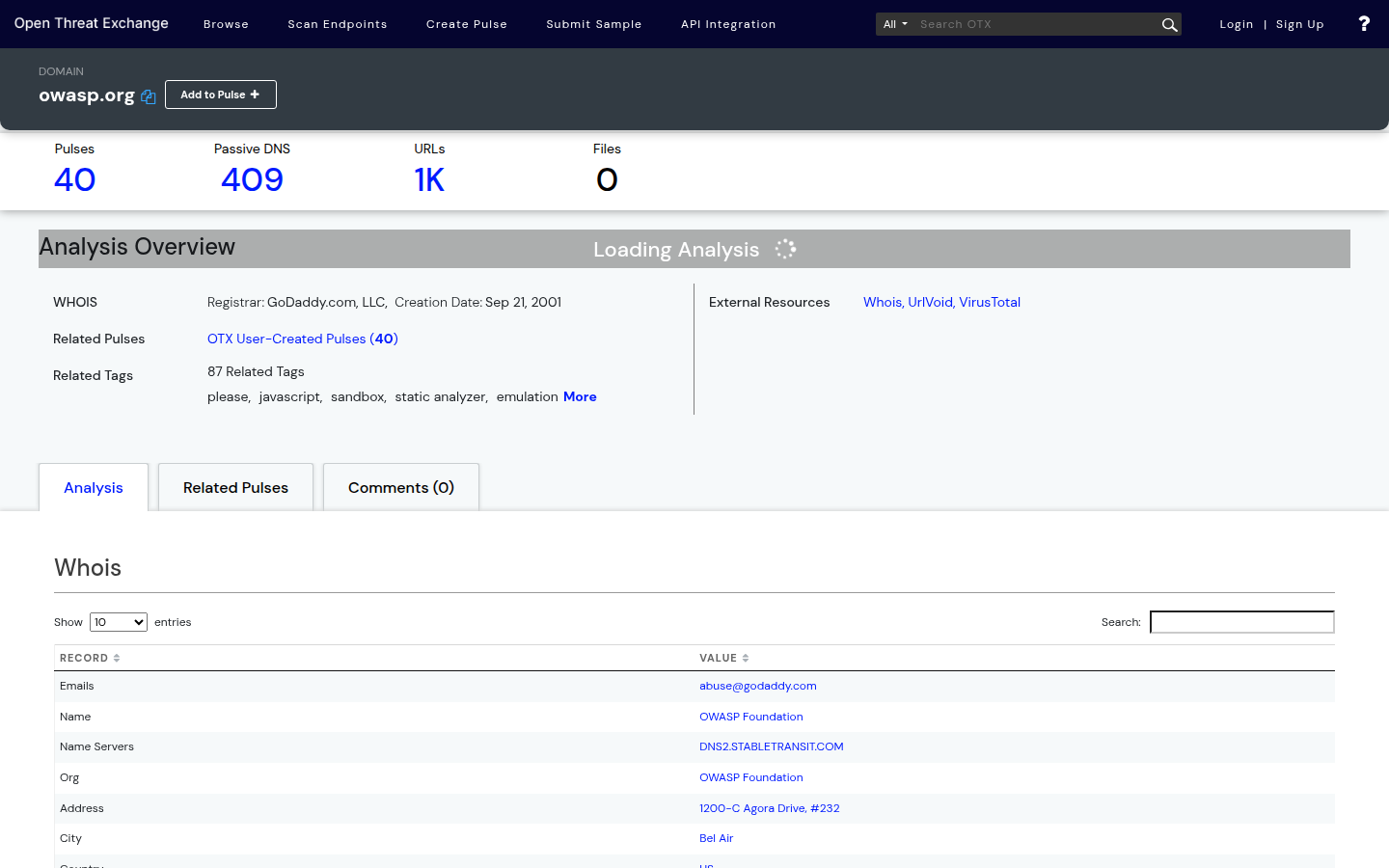
Task: Select the 87 Related Tags text
Action: pos(256,371)
